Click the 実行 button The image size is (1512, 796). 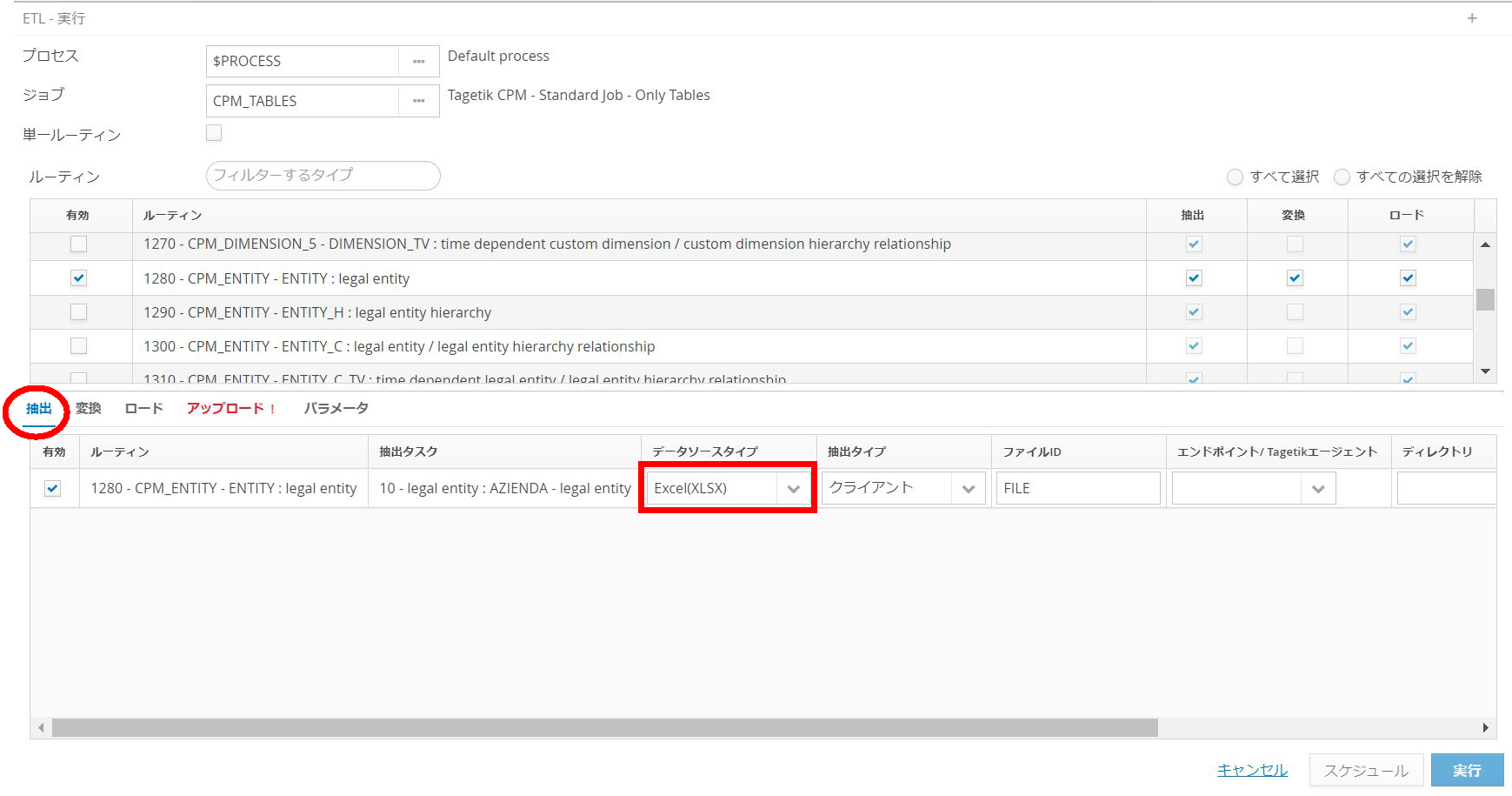pyautogui.click(x=1467, y=770)
